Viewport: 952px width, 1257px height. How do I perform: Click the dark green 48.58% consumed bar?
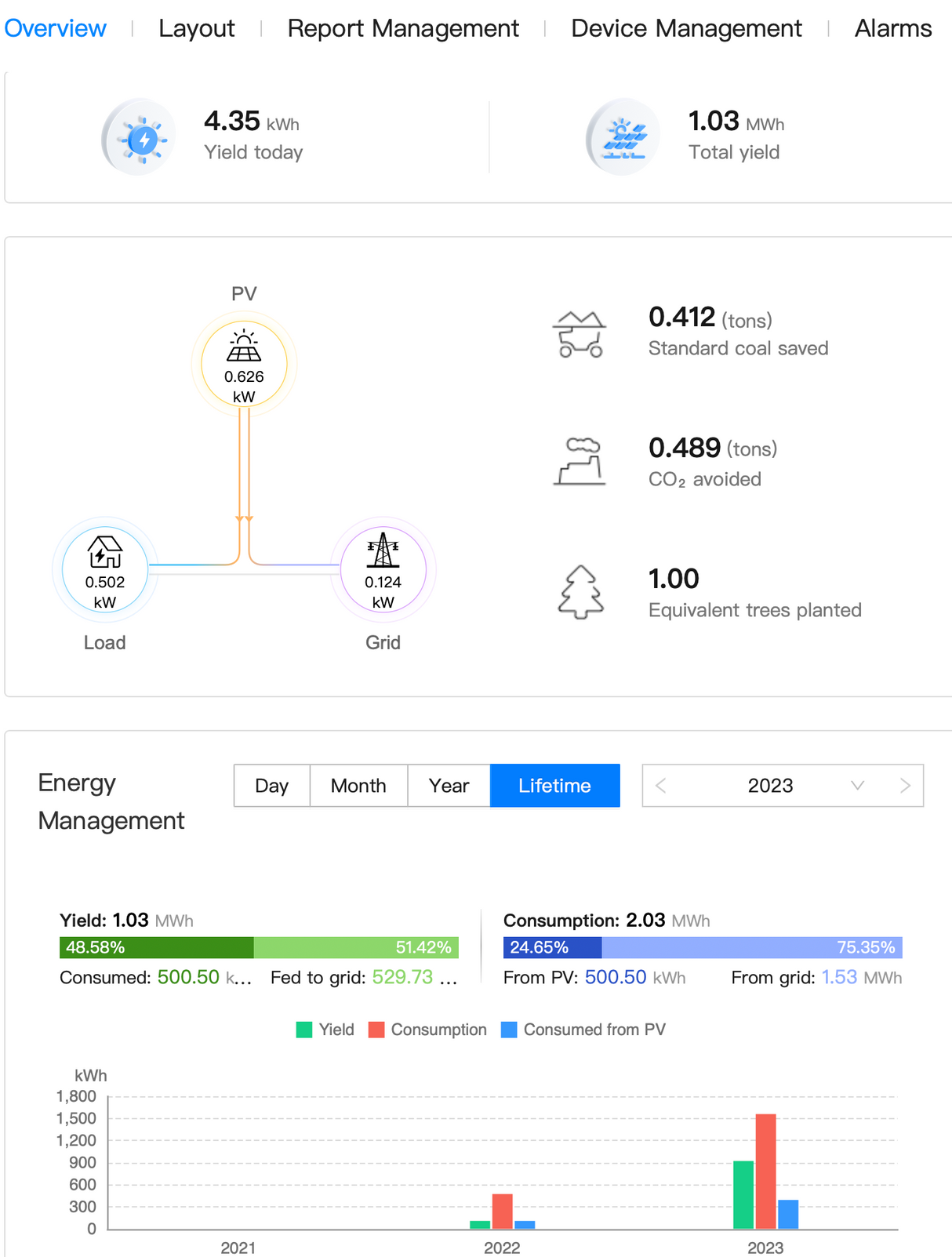pyautogui.click(x=157, y=947)
